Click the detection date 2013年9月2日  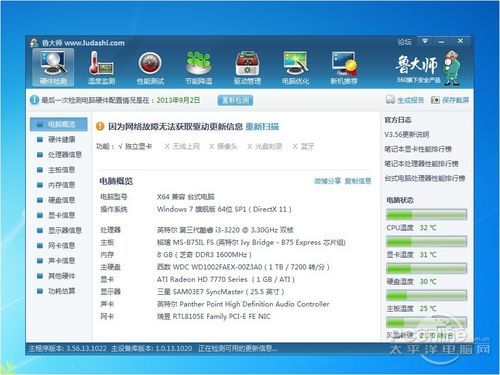(x=178, y=100)
